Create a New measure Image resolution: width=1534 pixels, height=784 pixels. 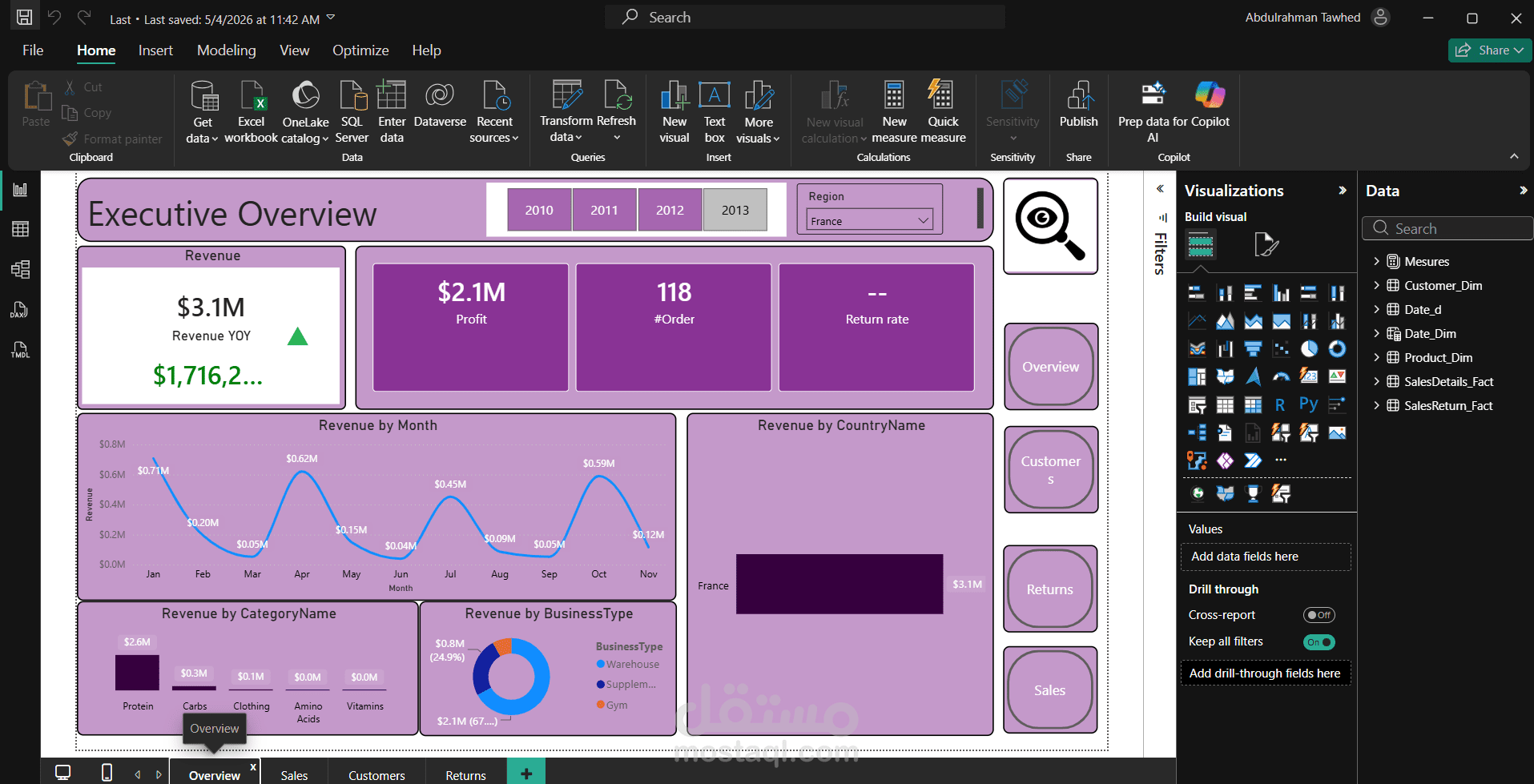click(x=894, y=112)
